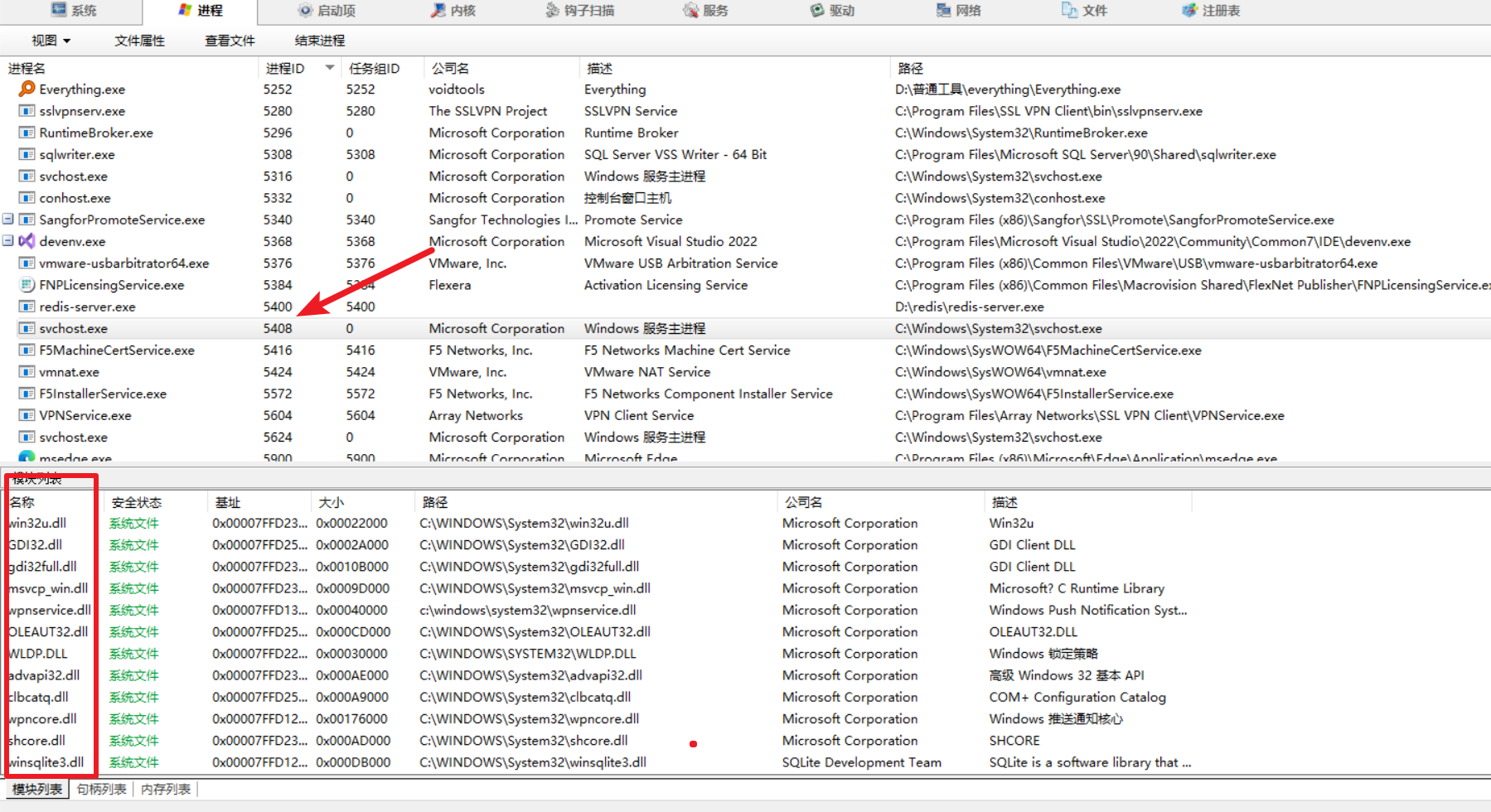Select the wpnservice.dll module row

pyautogui.click(x=597, y=610)
